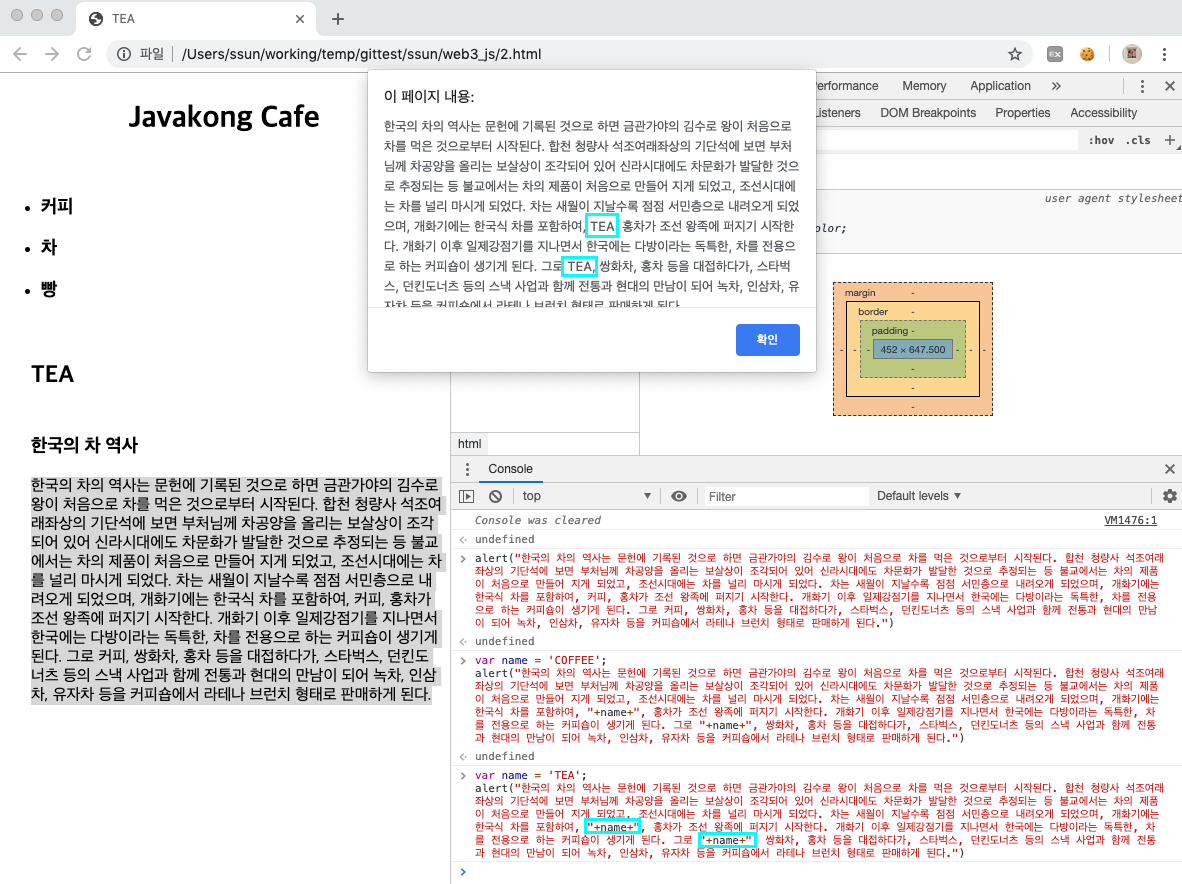Click the user agent stylesheet label
Image resolution: width=1182 pixels, height=884 pixels.
[1113, 198]
